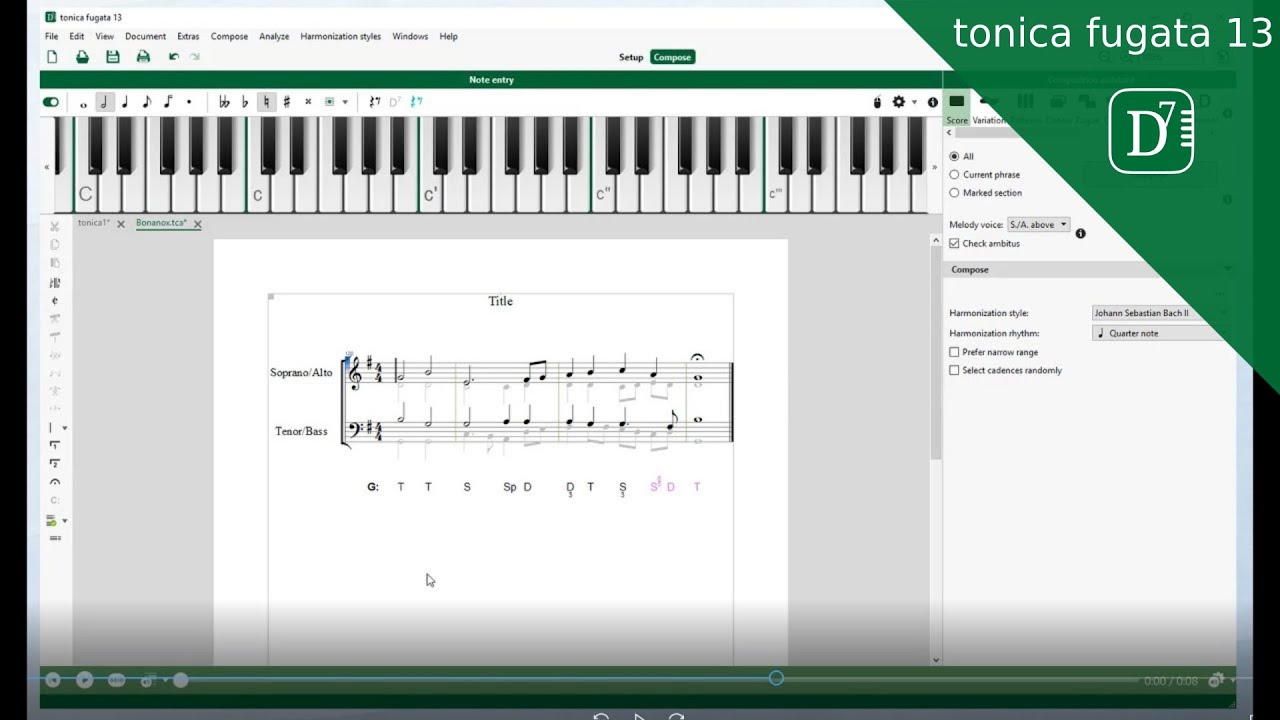Choose the flat accidental
The height and width of the screenshot is (720, 1280).
click(x=245, y=102)
